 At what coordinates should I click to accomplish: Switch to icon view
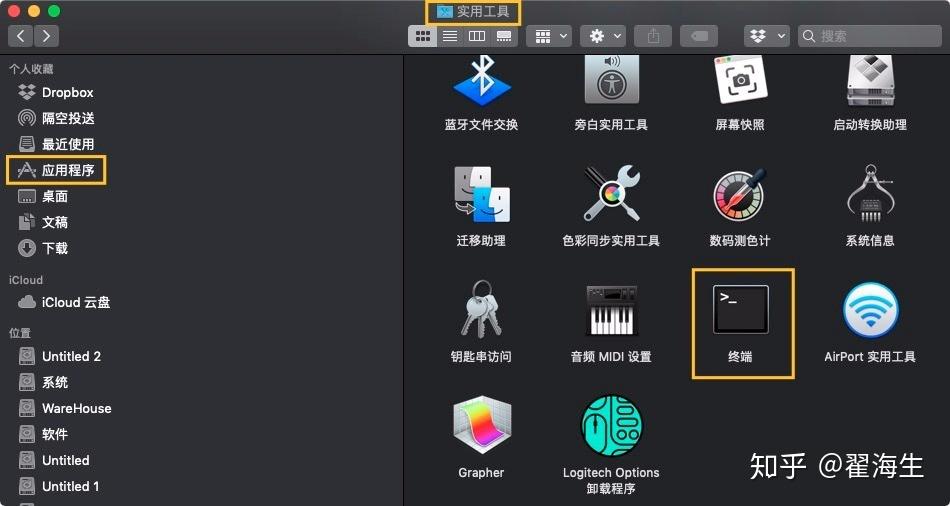tap(422, 36)
